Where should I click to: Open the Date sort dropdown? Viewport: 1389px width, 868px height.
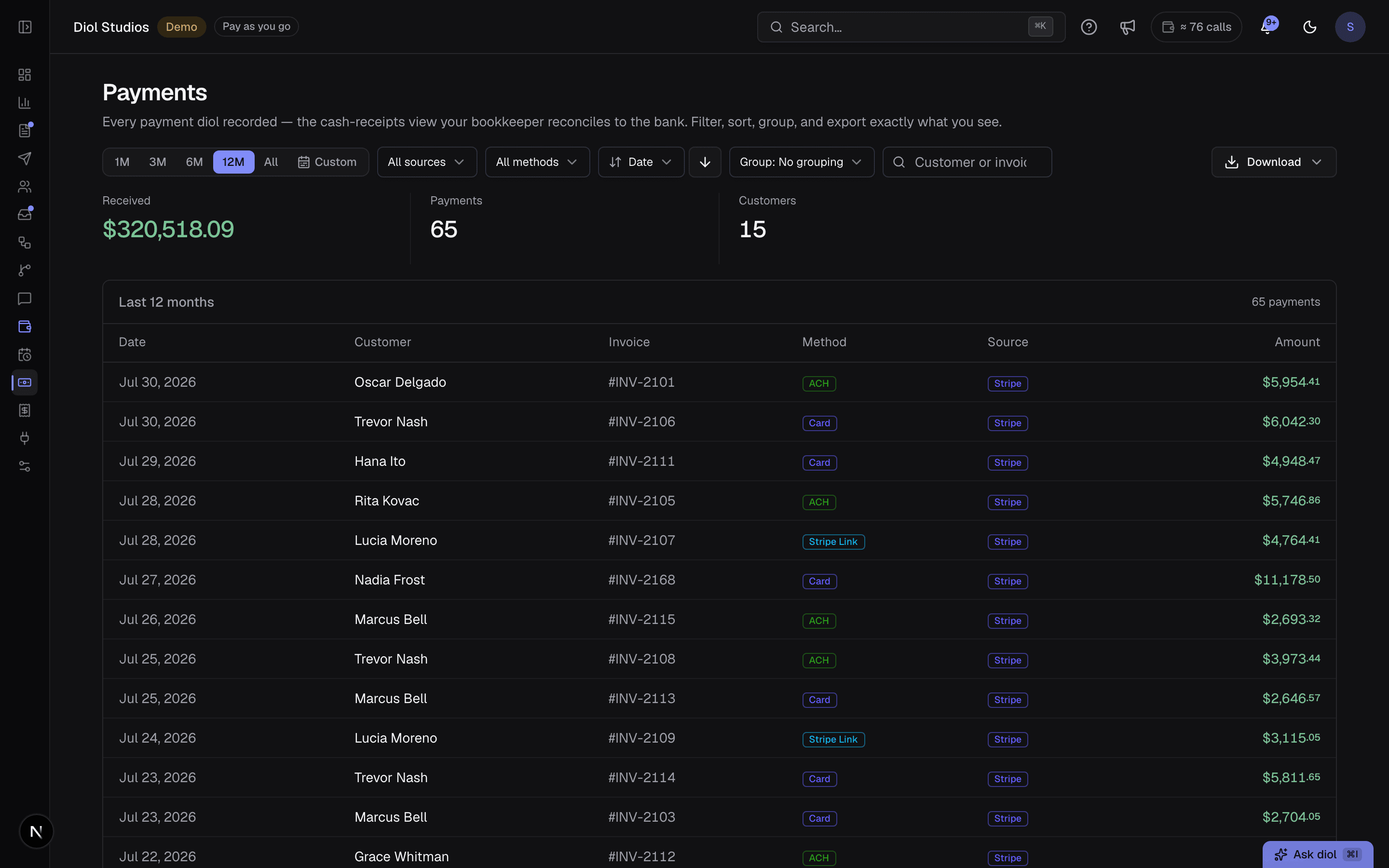(641, 162)
